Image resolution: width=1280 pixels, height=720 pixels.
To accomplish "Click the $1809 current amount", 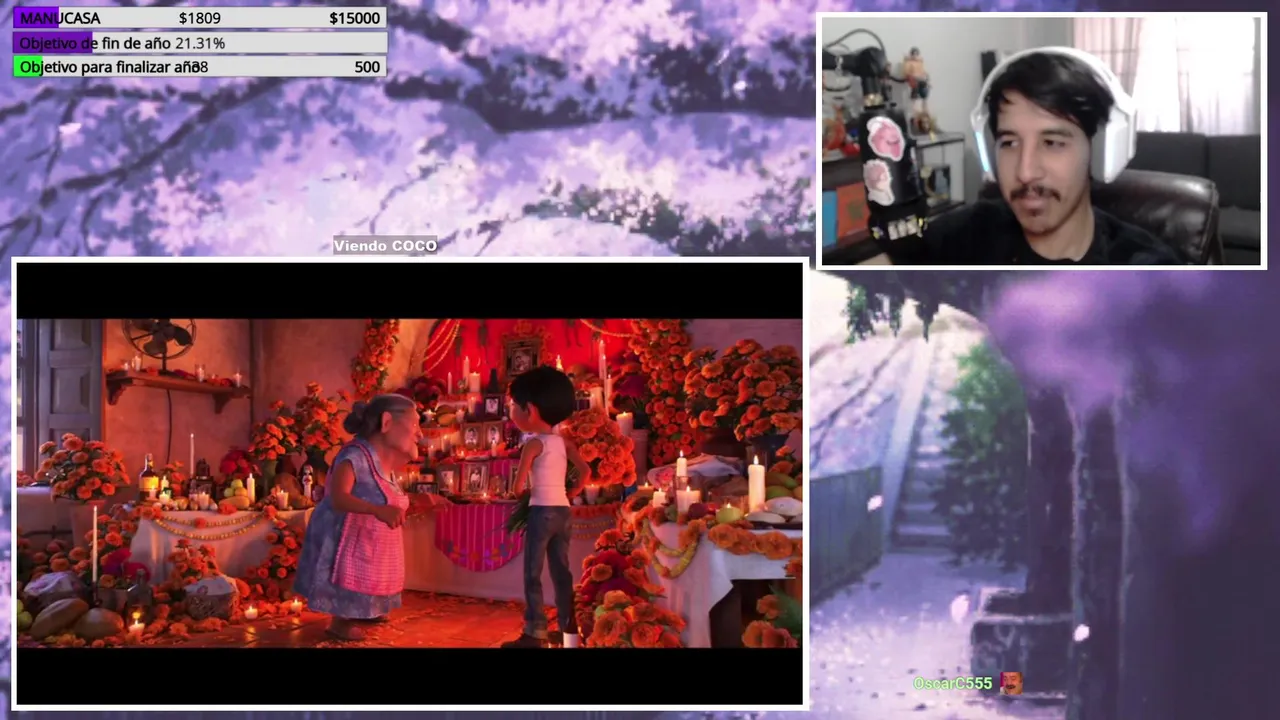I will click(200, 18).
